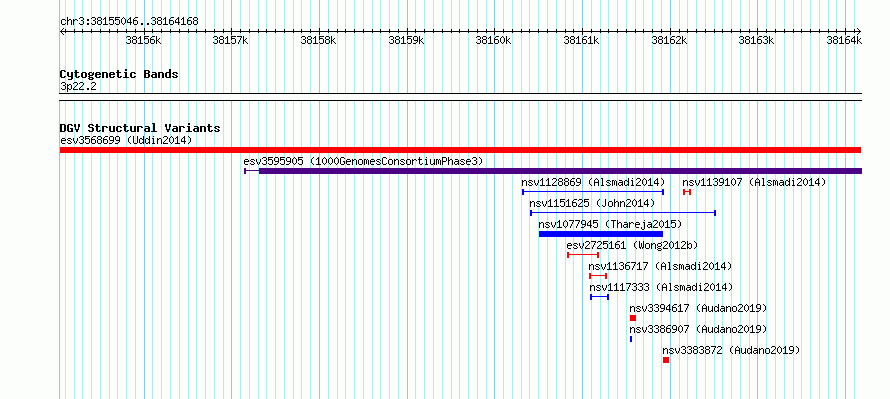Open the esv3568699 (Uddin2014) label link
The image size is (890, 399).
click(x=126, y=140)
